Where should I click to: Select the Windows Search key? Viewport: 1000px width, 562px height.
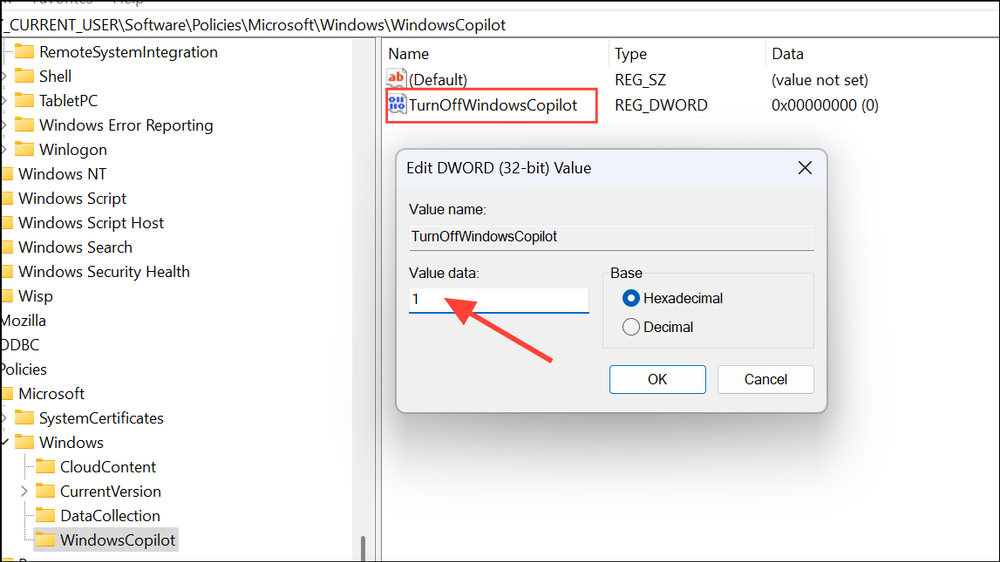pyautogui.click(x=75, y=247)
